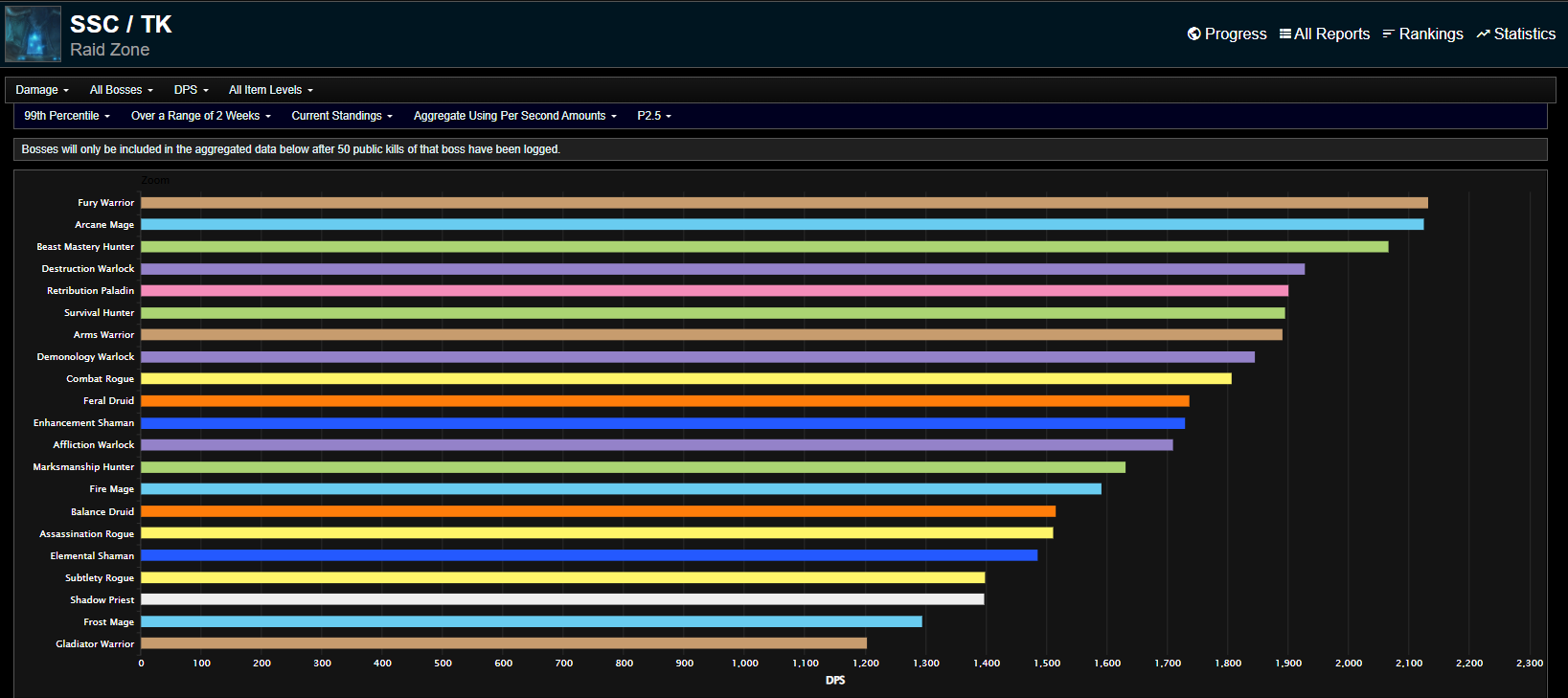Open the Current Standings dropdown
The width and height of the screenshot is (1568, 698).
(342, 116)
